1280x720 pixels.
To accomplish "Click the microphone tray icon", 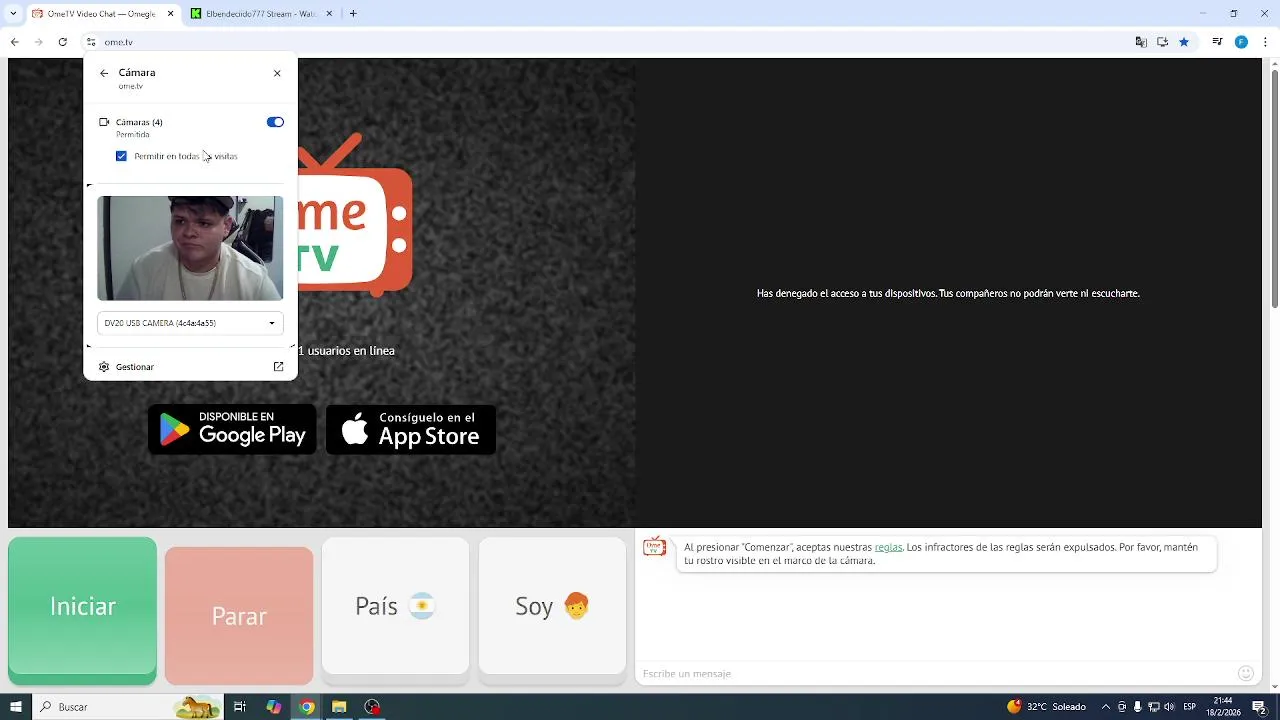I will click(1137, 707).
